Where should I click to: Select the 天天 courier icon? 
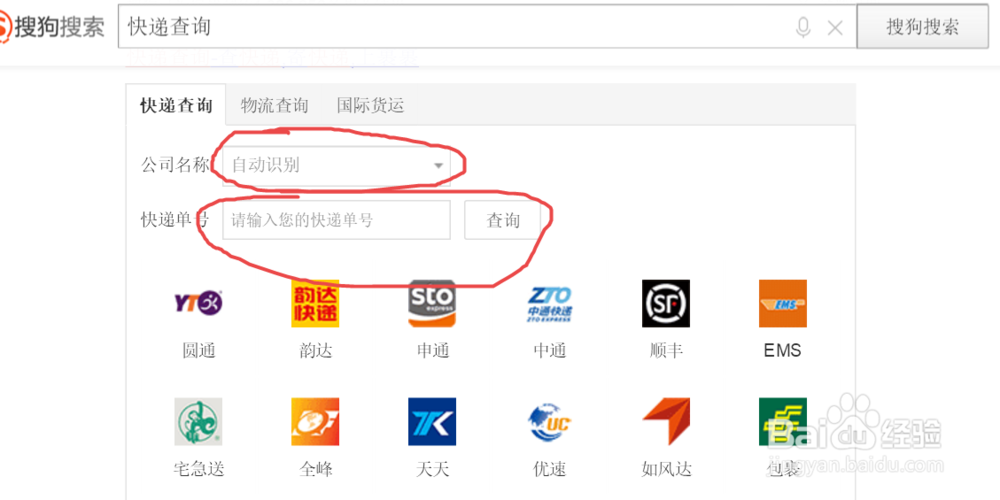tap(432, 422)
